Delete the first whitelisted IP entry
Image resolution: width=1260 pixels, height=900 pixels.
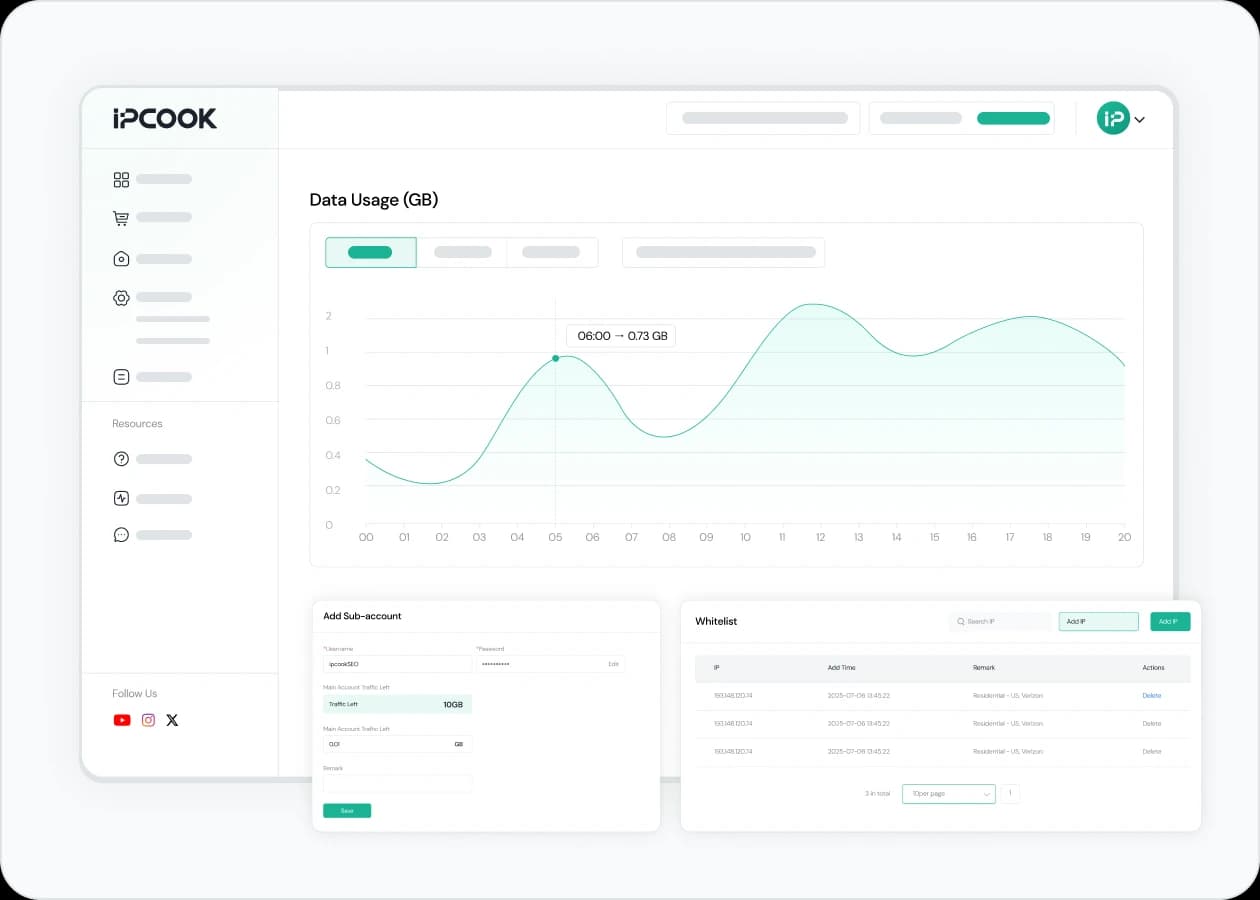1151,695
